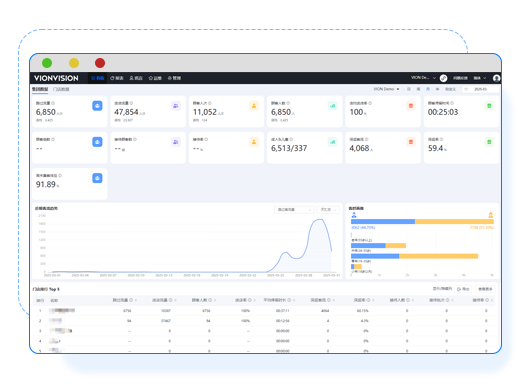
Task: Click the blue icon on the 6,850 card beside the 47,854 card
Action: pos(97,106)
